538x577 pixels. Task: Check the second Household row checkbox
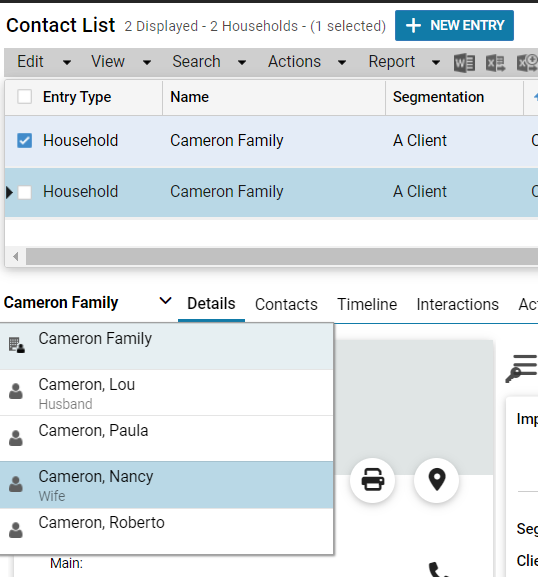[25, 192]
